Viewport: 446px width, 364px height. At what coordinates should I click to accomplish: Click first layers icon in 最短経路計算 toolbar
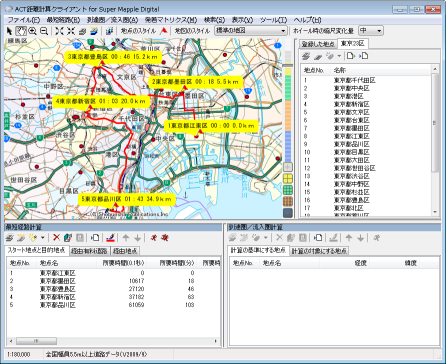pos(10,238)
